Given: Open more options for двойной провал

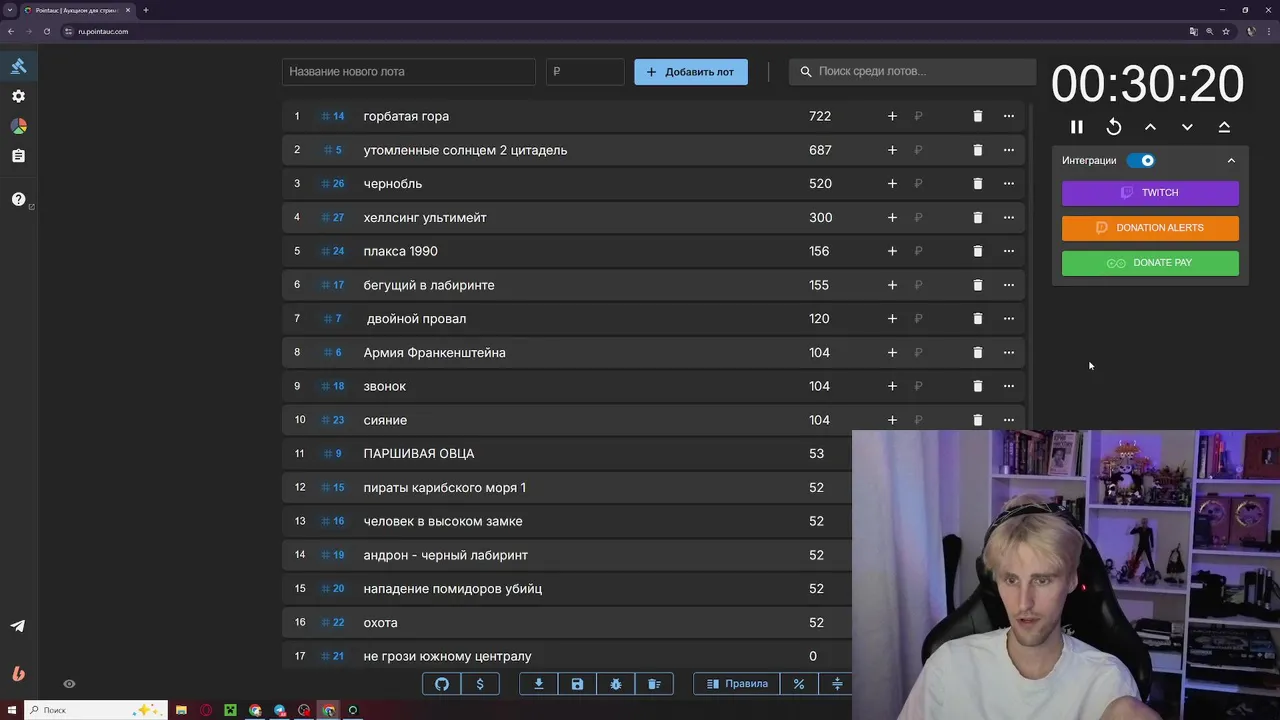Looking at the screenshot, I should (1008, 318).
